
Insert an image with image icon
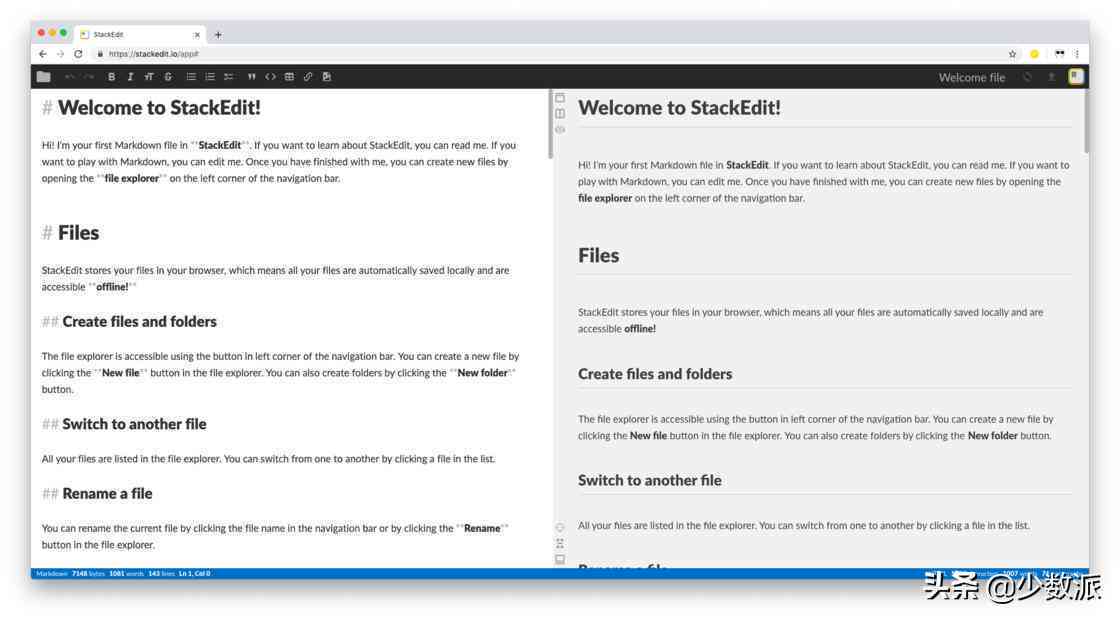pos(326,76)
